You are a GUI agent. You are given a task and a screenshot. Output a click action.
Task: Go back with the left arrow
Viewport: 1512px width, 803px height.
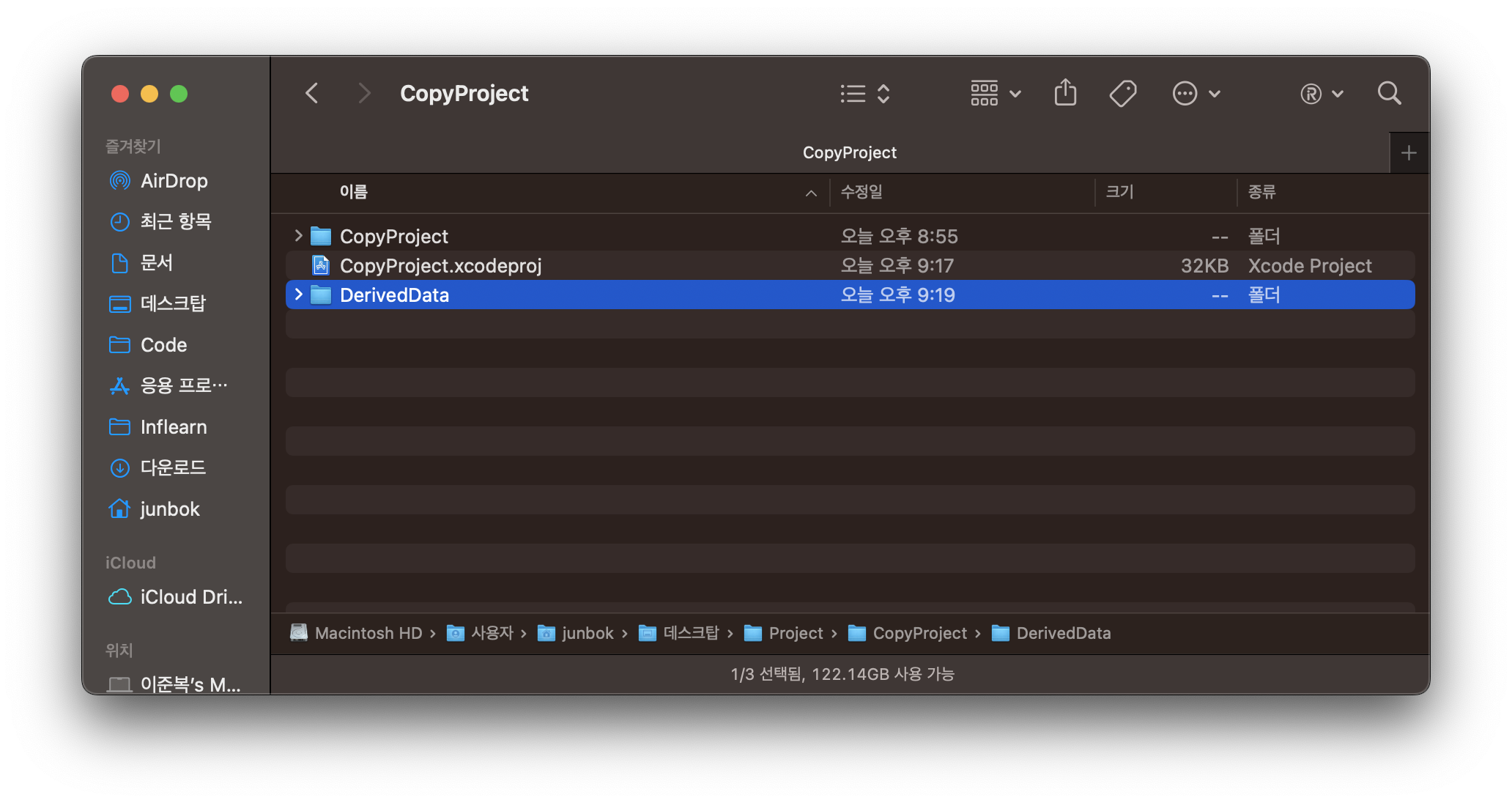pos(312,93)
